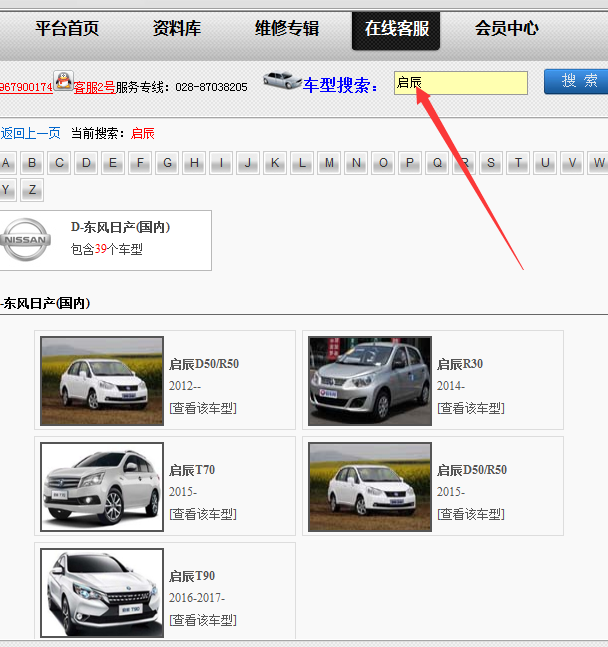Filter brands by letter O
Viewport: 608px width, 647px height.
(383, 163)
